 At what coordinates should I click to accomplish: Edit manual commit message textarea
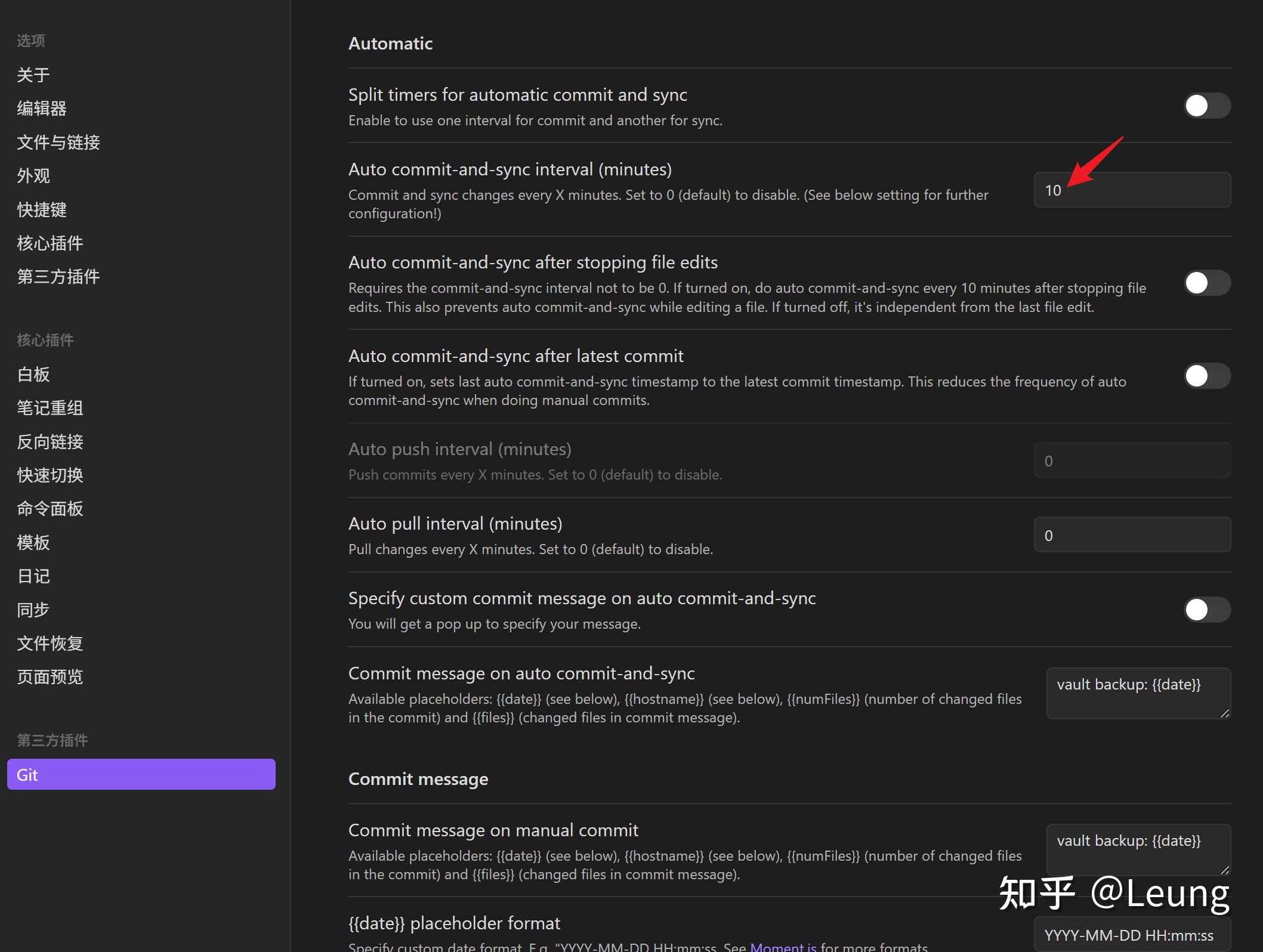coord(1137,849)
